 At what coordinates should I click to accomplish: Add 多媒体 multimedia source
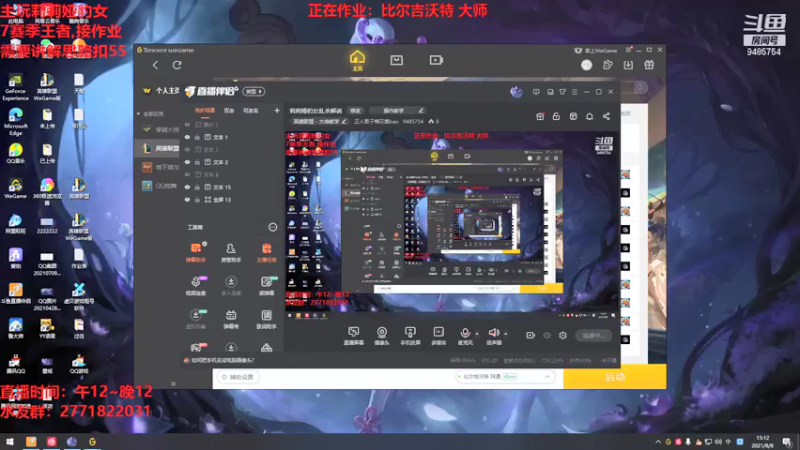tap(438, 336)
